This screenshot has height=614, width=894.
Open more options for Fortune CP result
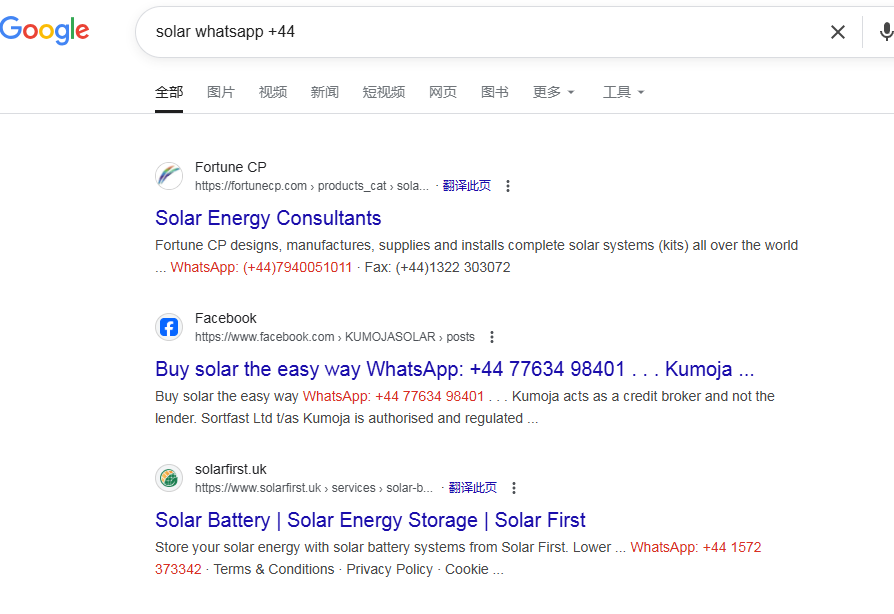pos(507,186)
